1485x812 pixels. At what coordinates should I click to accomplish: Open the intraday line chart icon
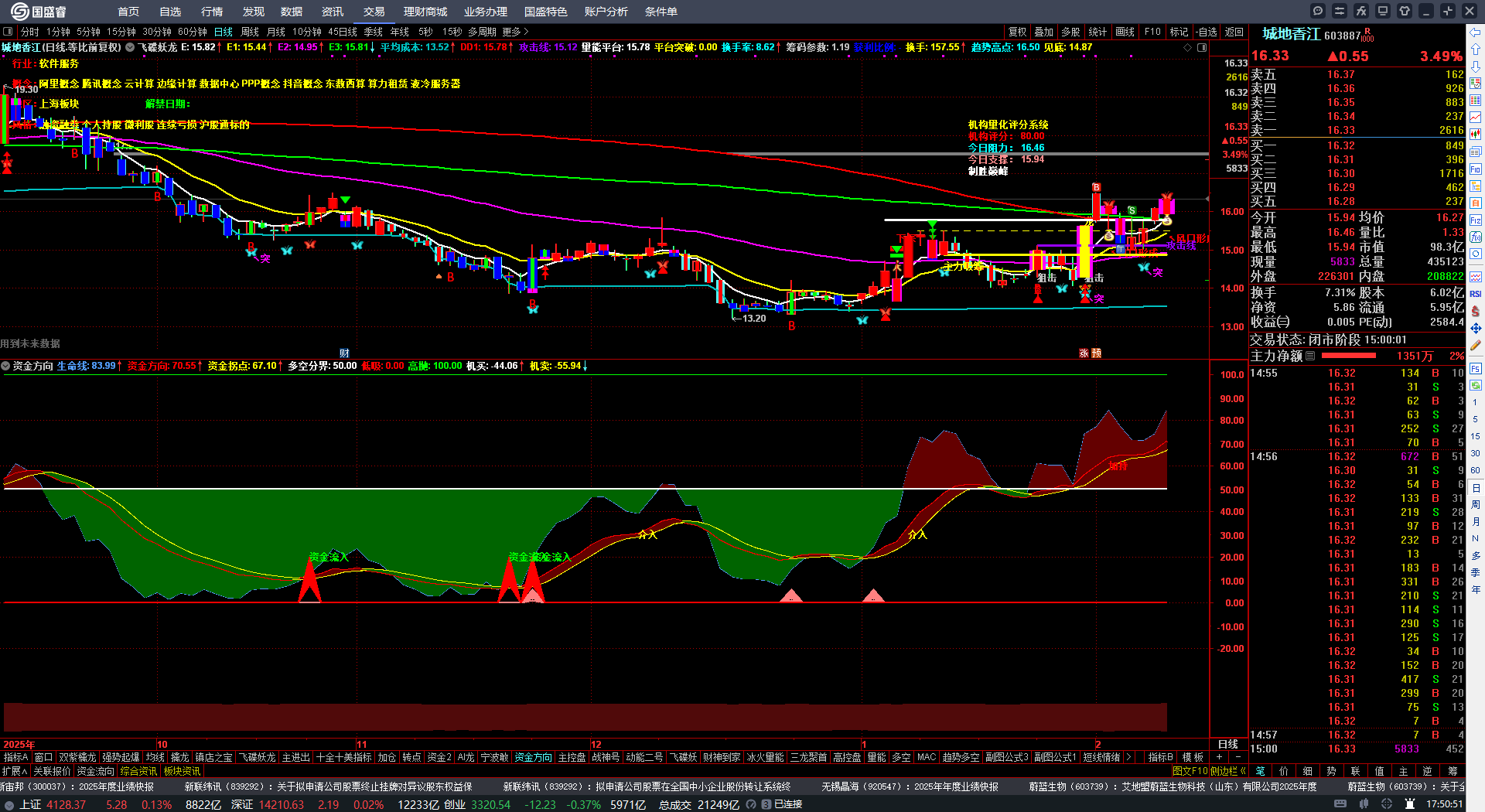coord(1476,118)
